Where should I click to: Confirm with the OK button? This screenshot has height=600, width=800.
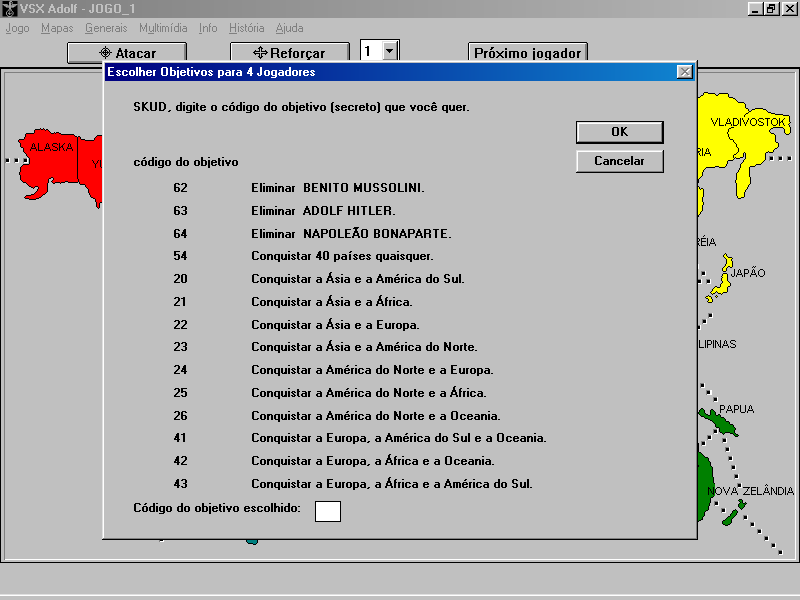click(619, 132)
